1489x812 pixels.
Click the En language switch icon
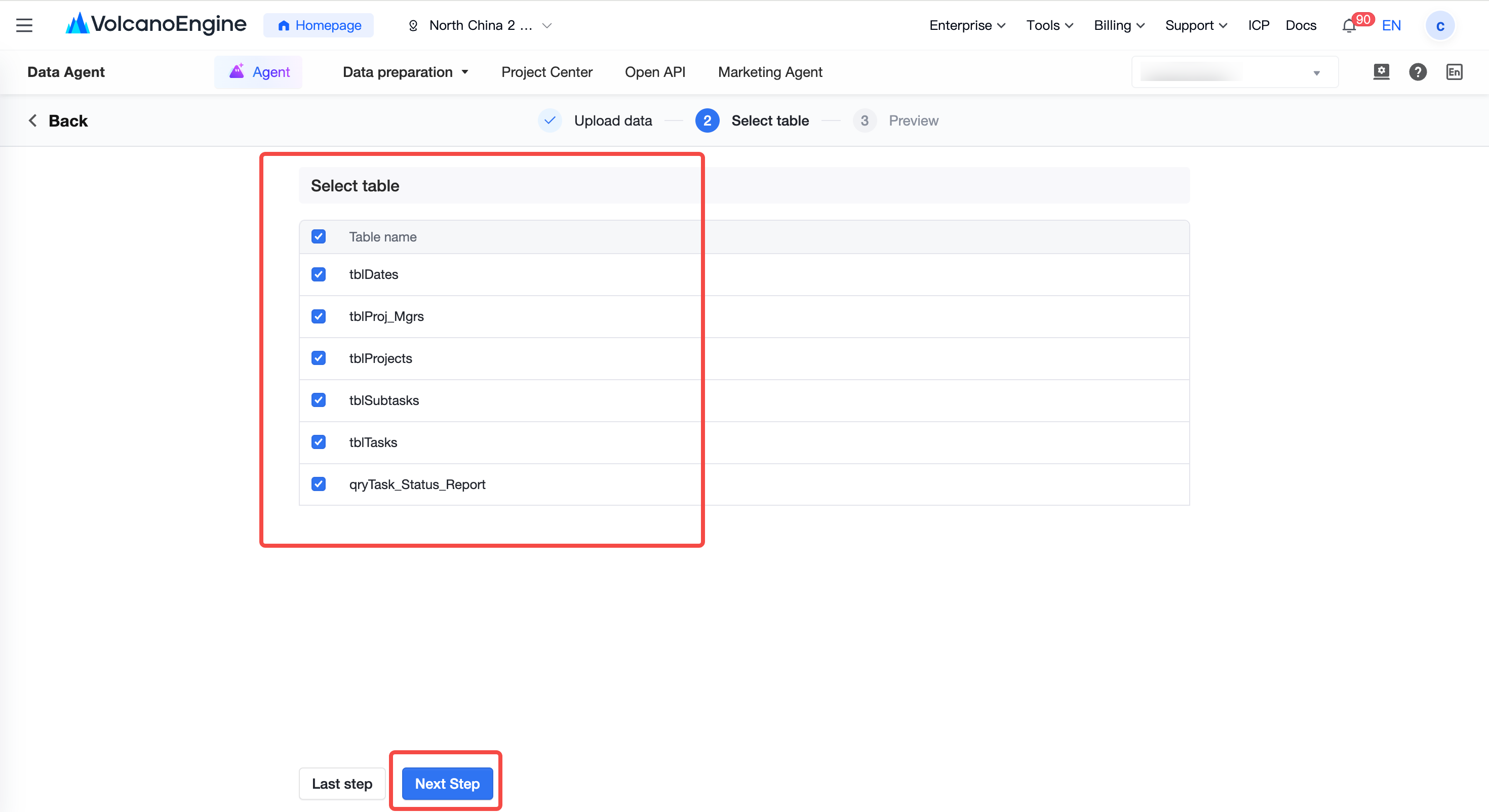pyautogui.click(x=1454, y=72)
